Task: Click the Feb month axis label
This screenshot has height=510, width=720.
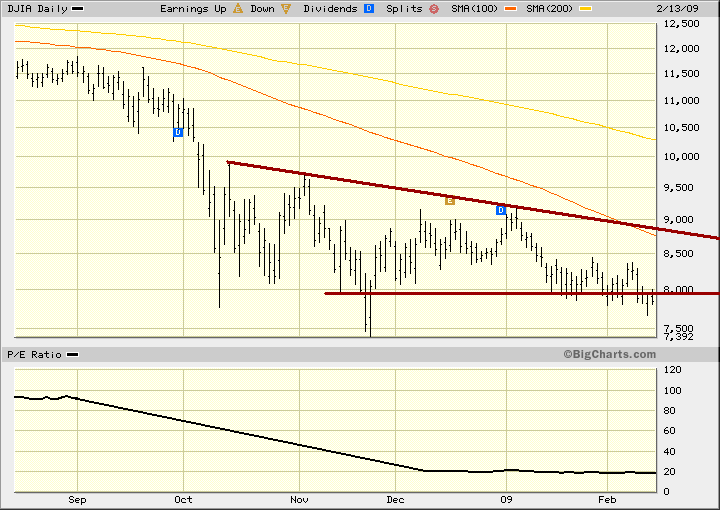Action: point(607,500)
